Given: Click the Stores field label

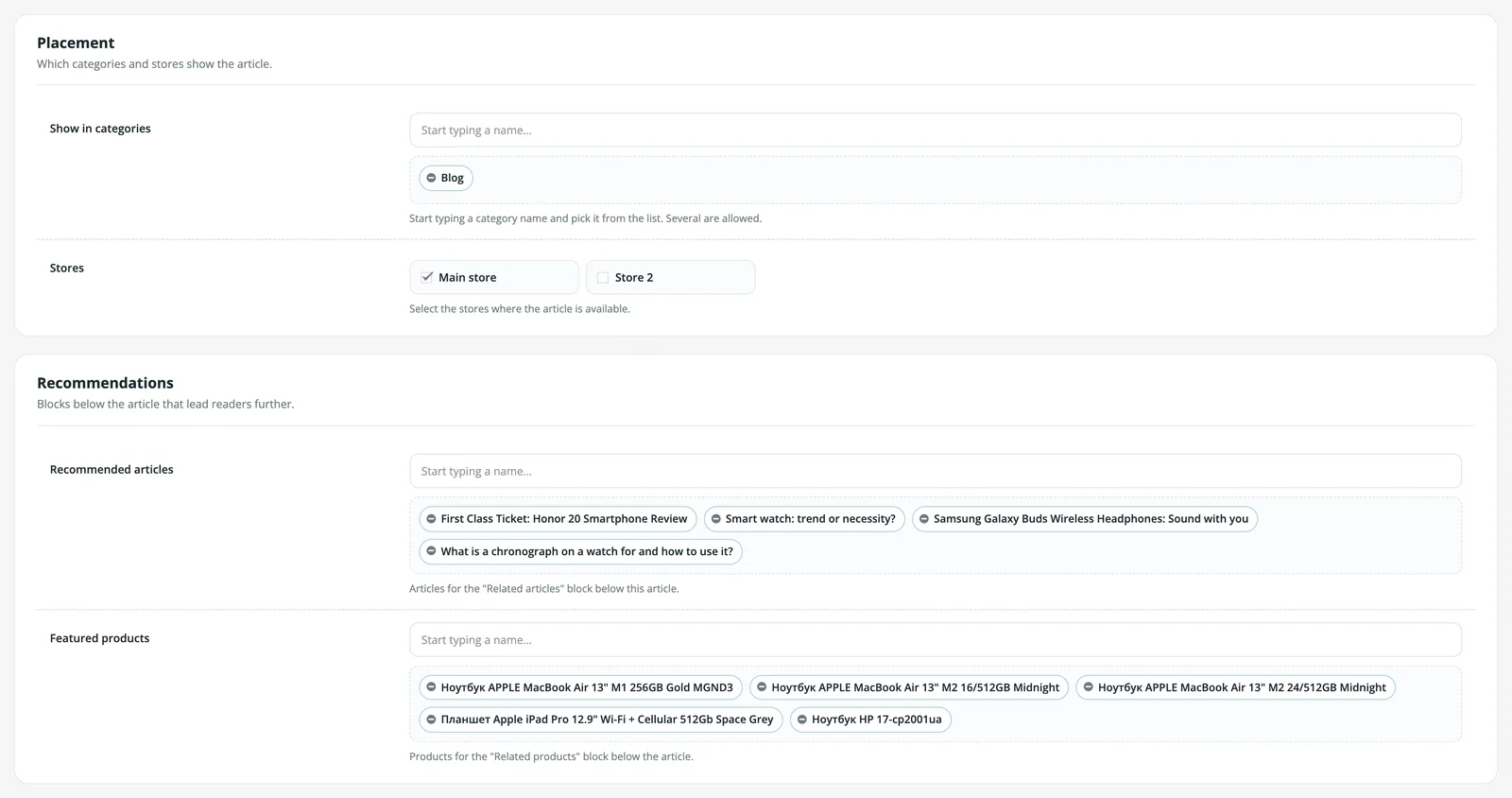Looking at the screenshot, I should click(67, 269).
